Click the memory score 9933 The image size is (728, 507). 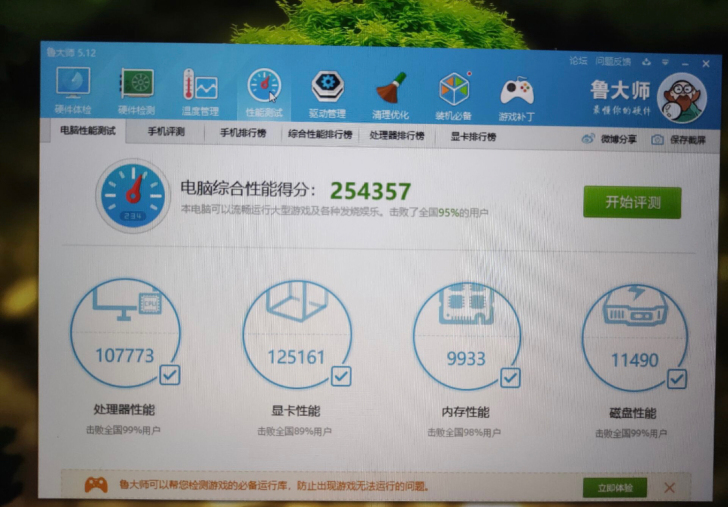(x=466, y=358)
